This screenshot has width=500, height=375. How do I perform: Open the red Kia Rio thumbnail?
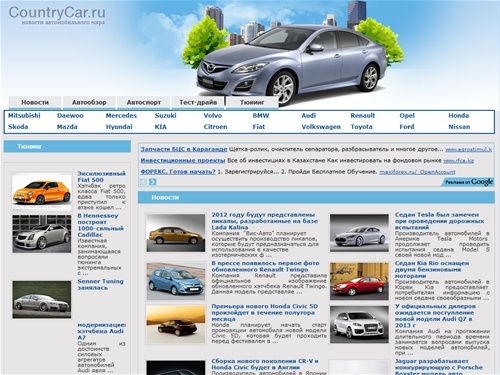point(359,281)
